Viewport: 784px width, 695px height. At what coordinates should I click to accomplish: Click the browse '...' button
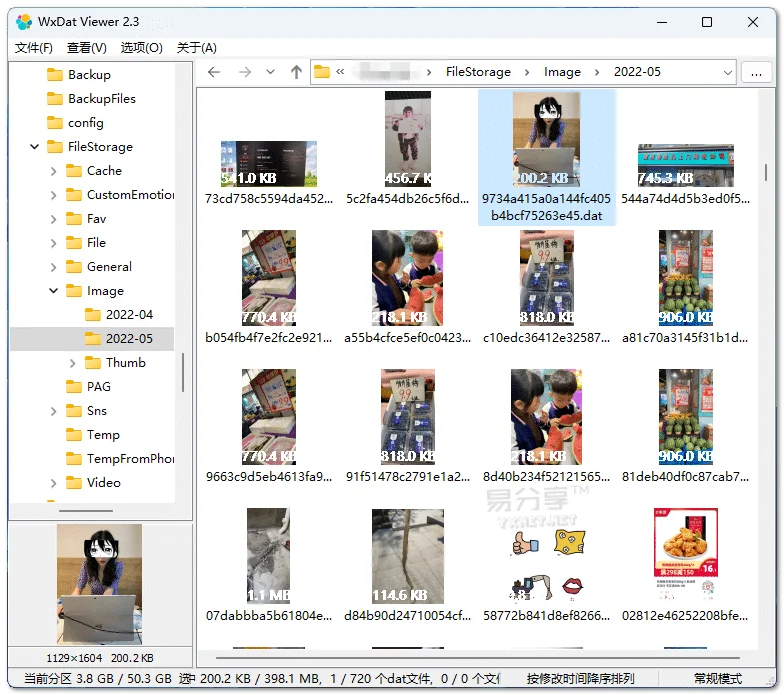(757, 72)
